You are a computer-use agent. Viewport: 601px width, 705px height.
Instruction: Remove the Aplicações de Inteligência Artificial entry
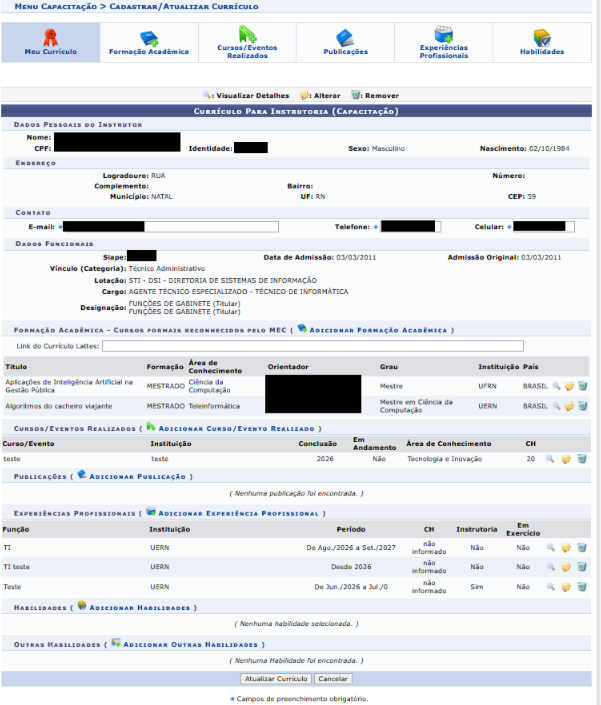[x=583, y=386]
